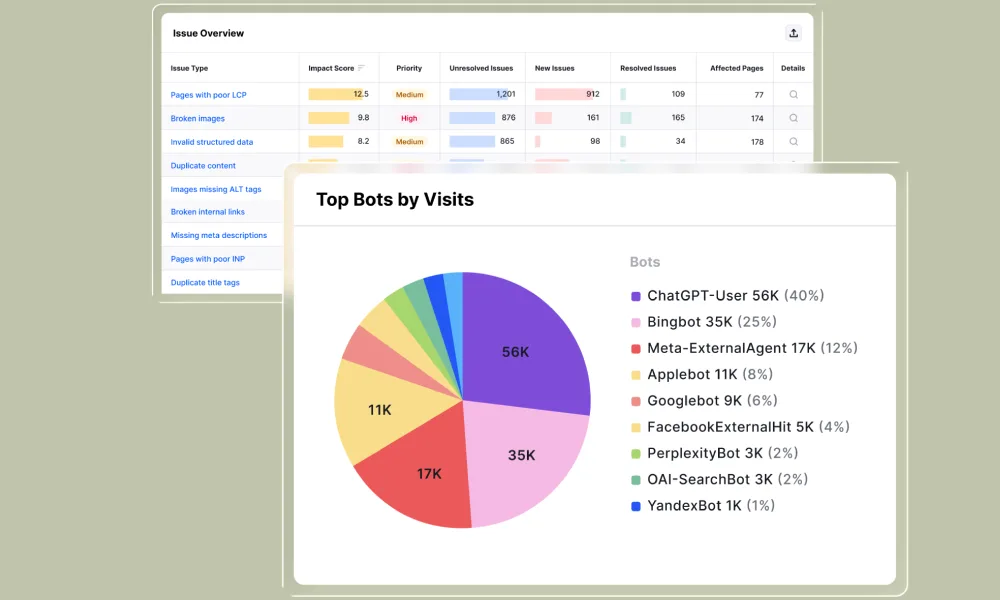1000x600 pixels.
Task: Click the Affected Pages column header
Action: tap(737, 68)
